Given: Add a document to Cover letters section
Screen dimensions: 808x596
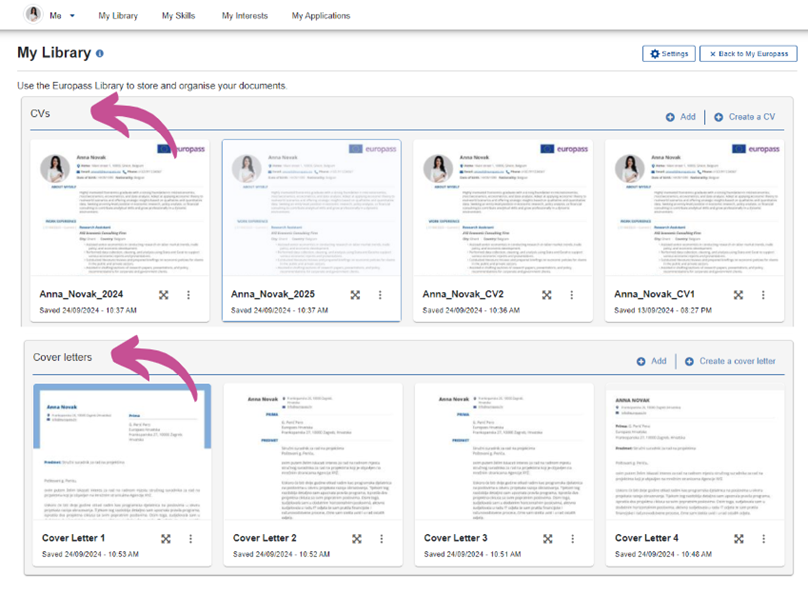Looking at the screenshot, I should (x=651, y=361).
